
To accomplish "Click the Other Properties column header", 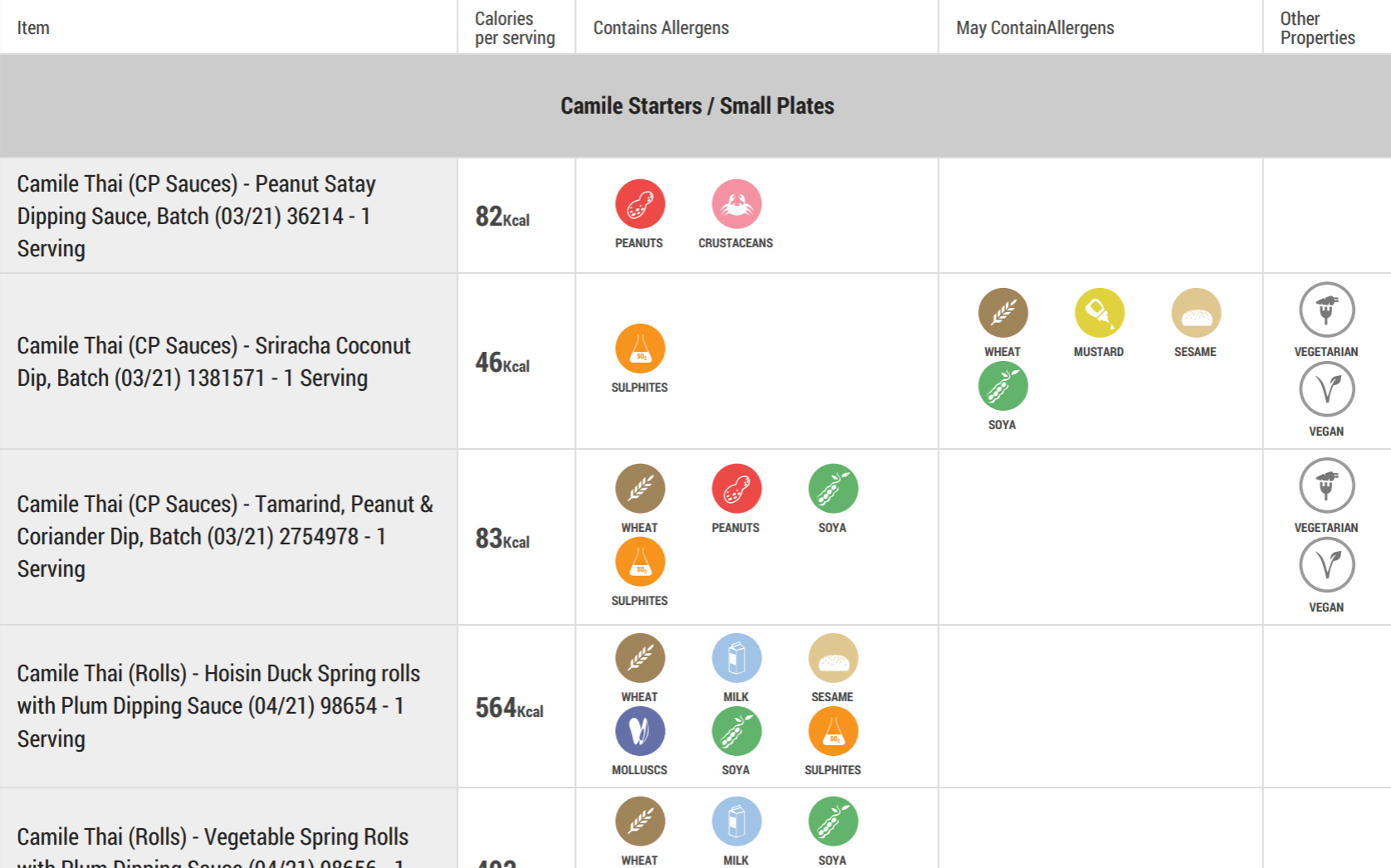I will [x=1317, y=28].
